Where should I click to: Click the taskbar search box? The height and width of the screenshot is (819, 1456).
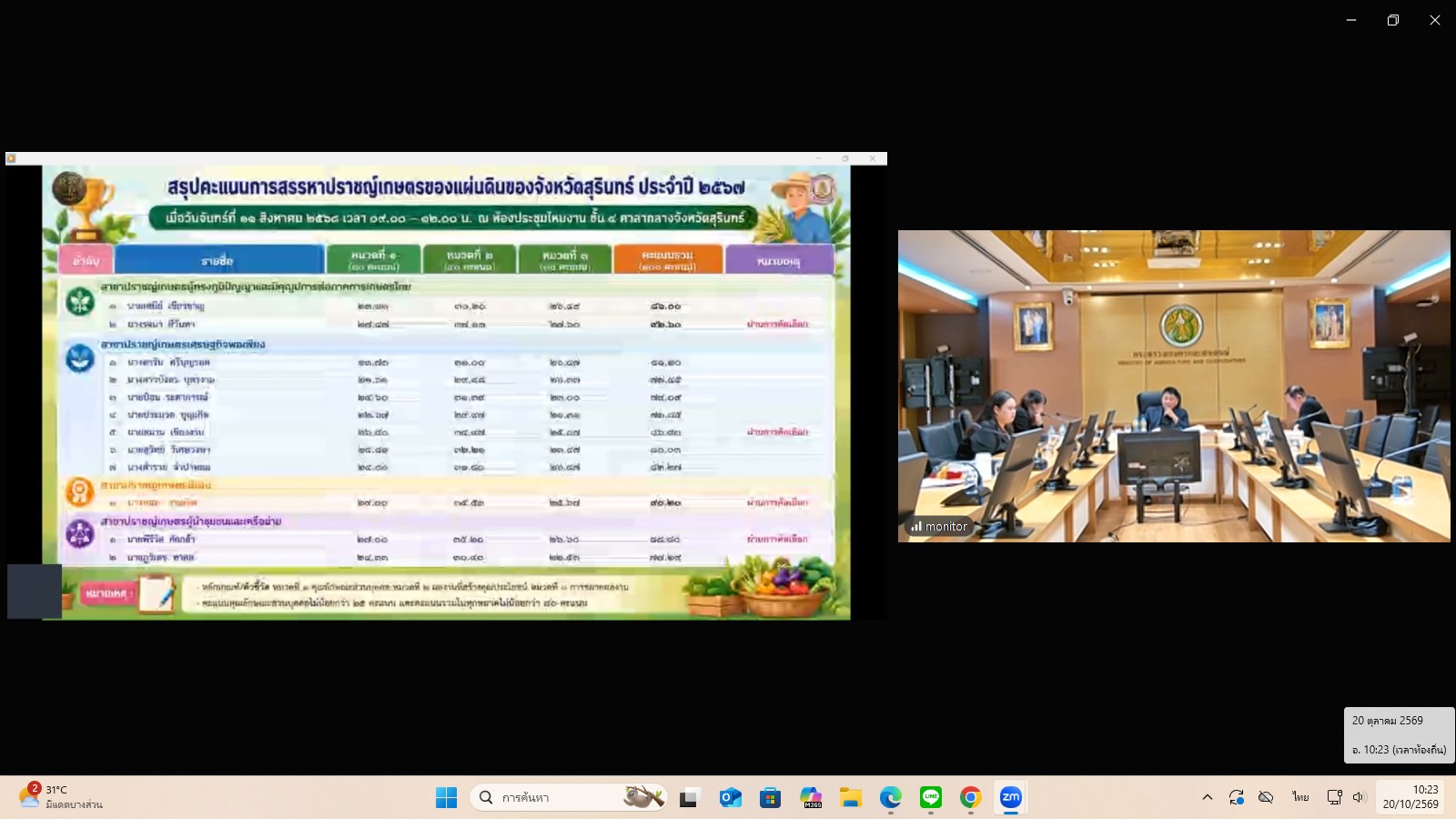pos(569,798)
